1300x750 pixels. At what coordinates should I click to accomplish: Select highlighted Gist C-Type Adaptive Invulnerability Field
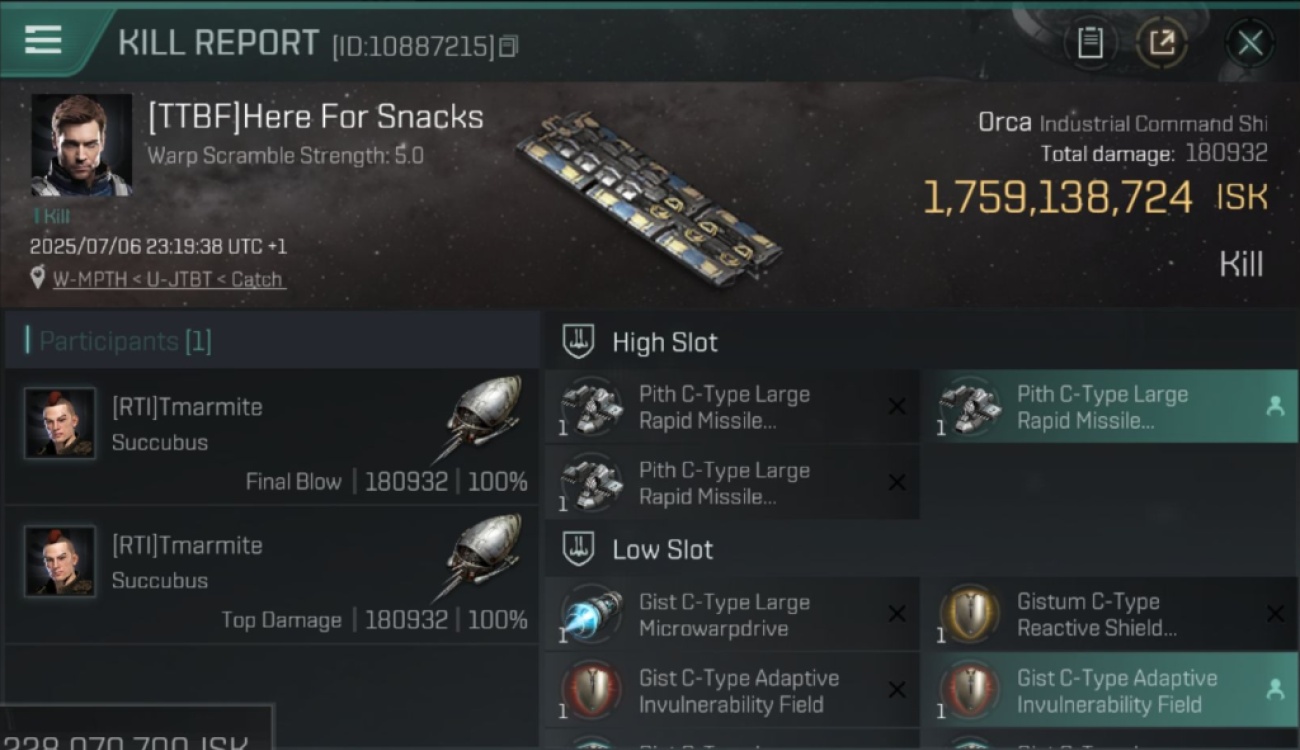[x=1109, y=690]
